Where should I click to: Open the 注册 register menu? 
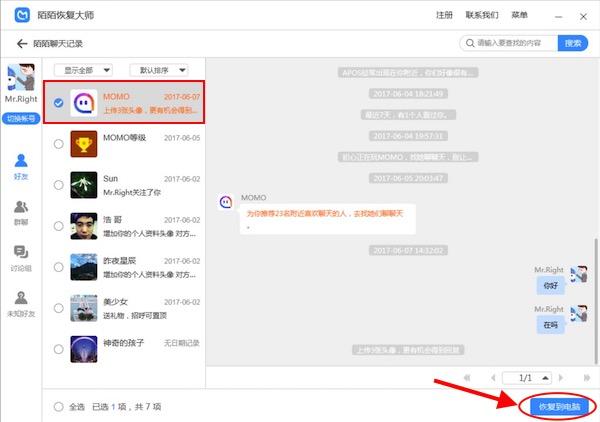[x=444, y=15]
